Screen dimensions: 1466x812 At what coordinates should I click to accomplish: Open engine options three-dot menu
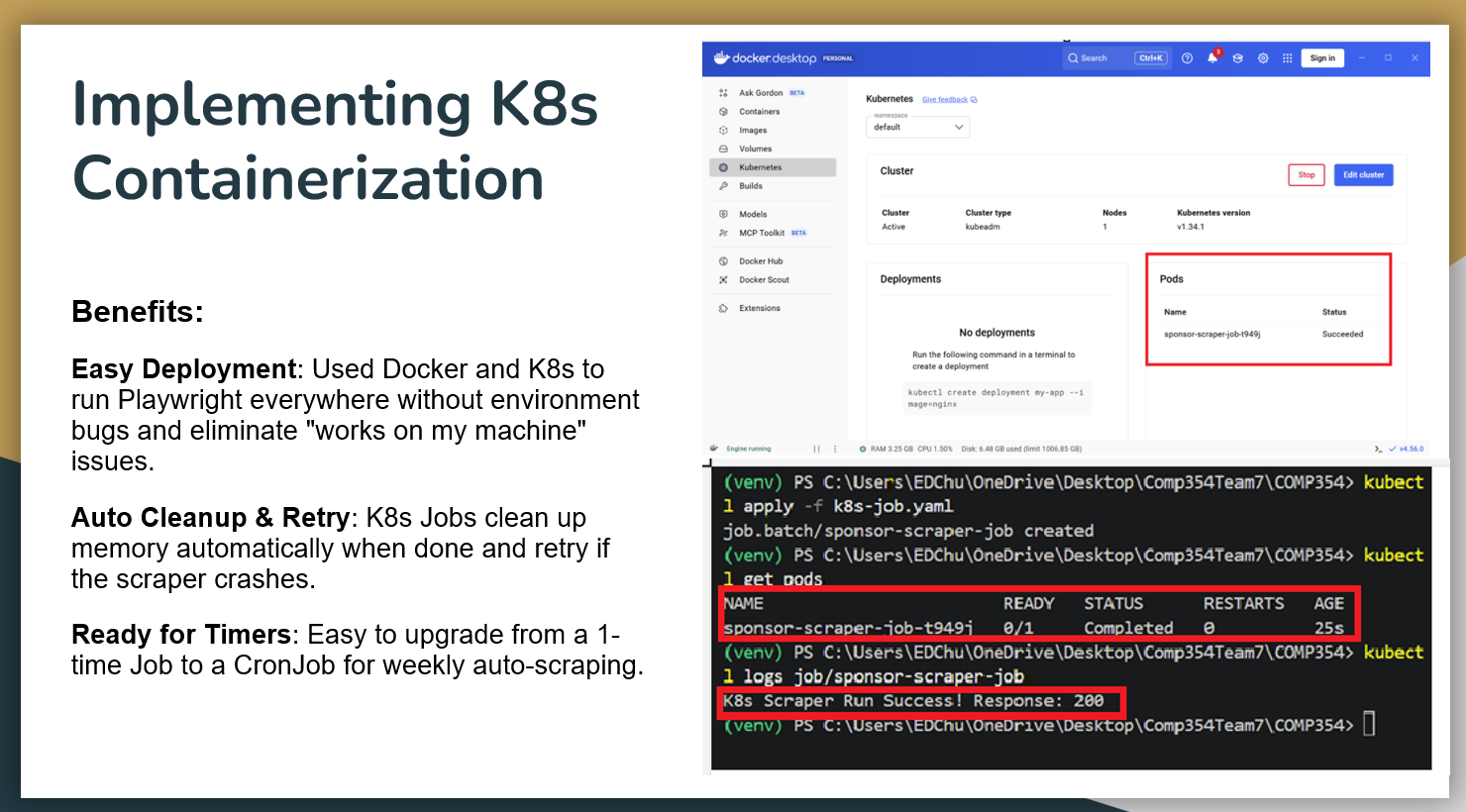point(835,449)
